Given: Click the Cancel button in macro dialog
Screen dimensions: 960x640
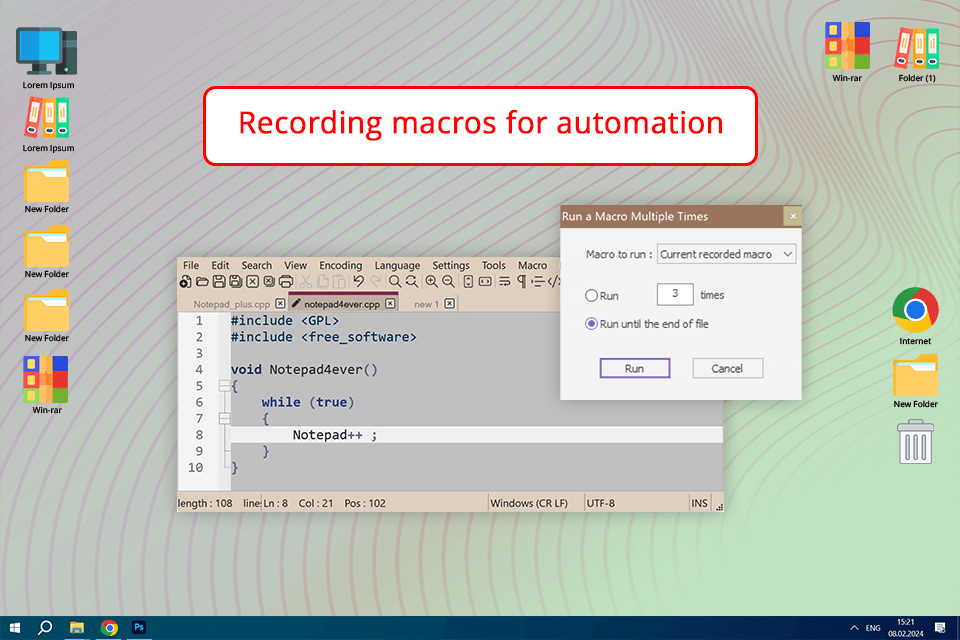Looking at the screenshot, I should [x=727, y=369].
